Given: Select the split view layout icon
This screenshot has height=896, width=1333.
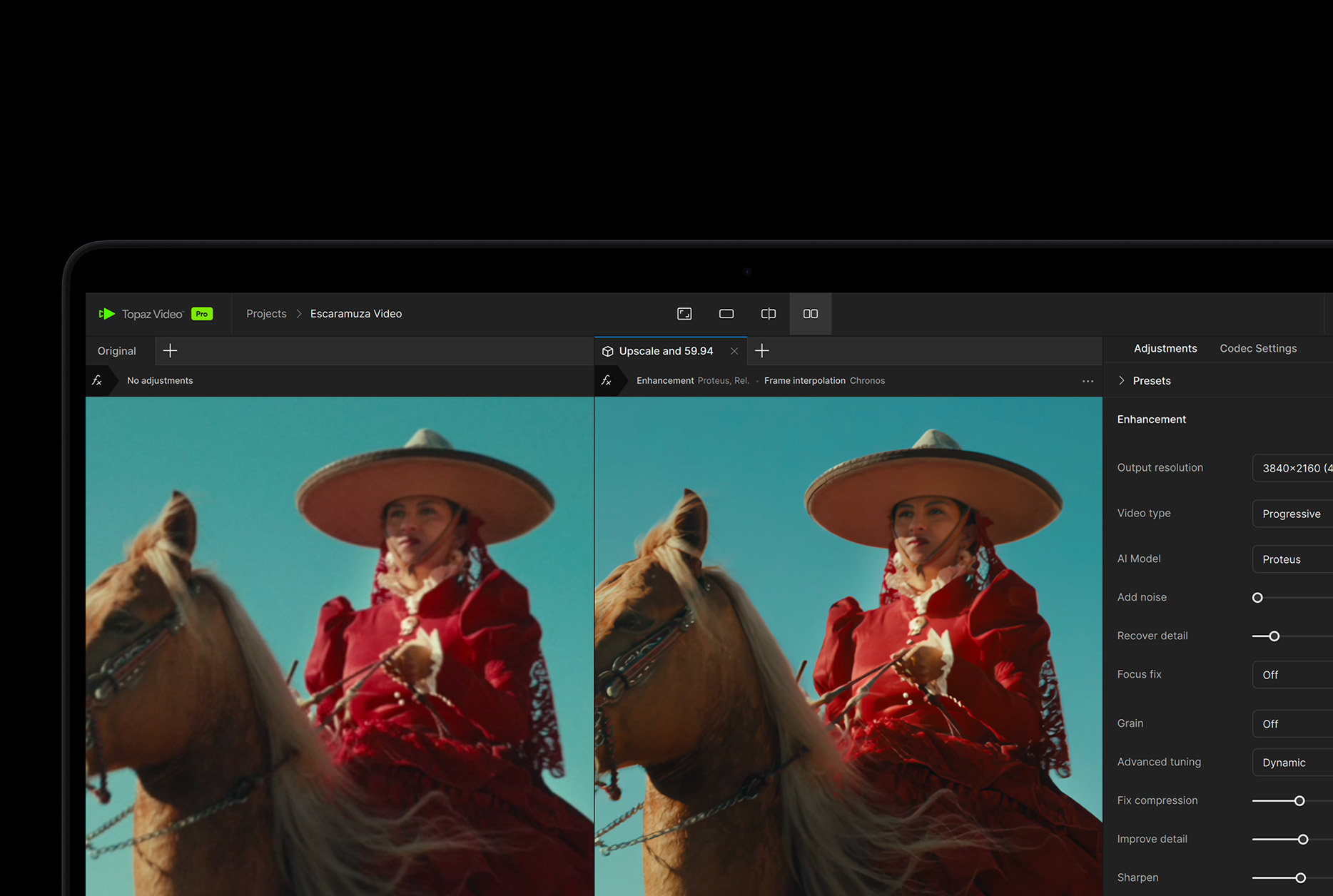Looking at the screenshot, I should click(769, 314).
